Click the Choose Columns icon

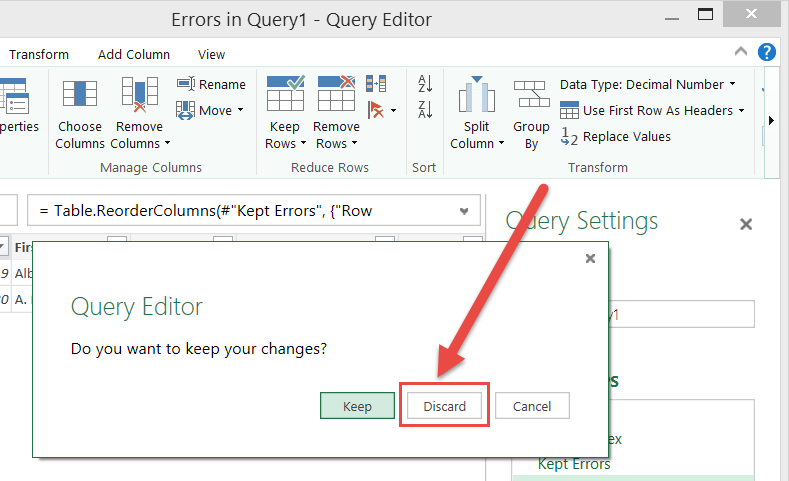[x=80, y=95]
